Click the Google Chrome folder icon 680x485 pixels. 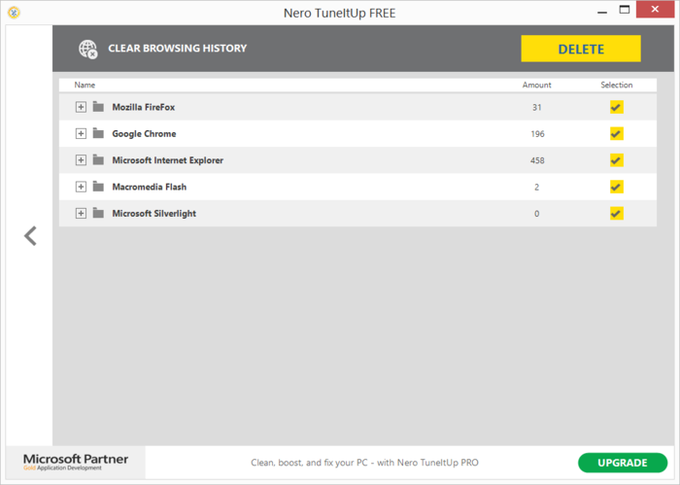click(98, 133)
